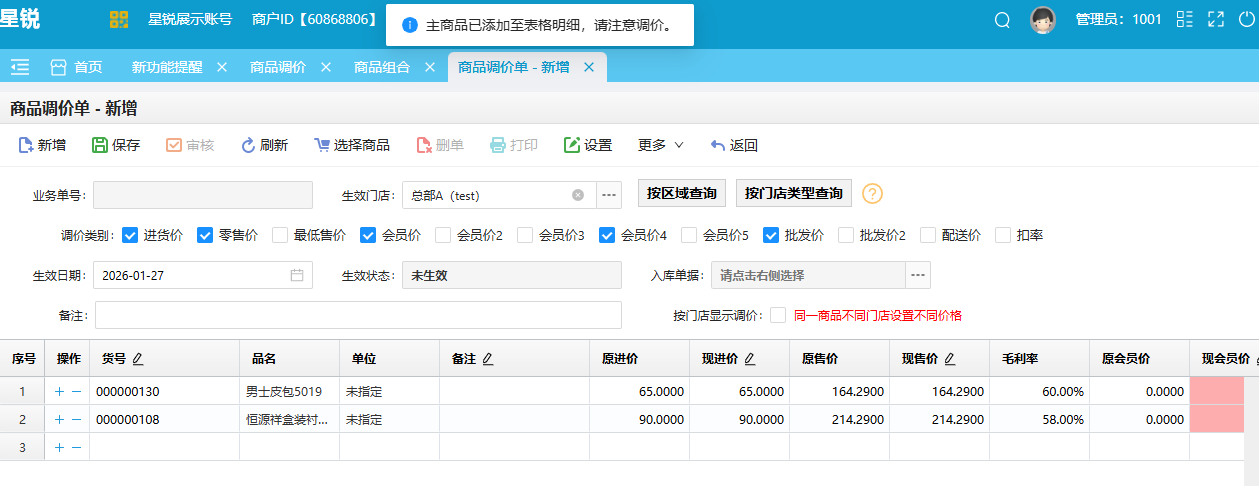Screen dimensions: 1259x486
Task: Expand the 更多 dropdown menu
Action: point(660,145)
